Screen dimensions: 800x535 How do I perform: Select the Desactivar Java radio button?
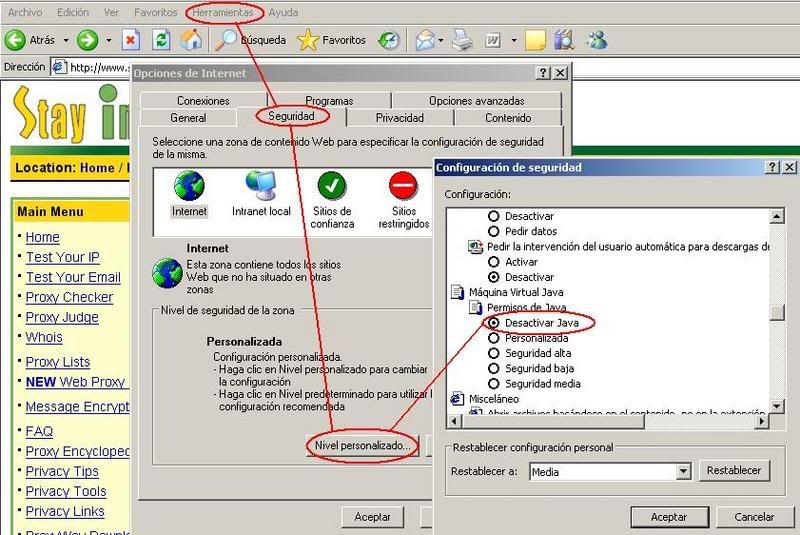492,323
